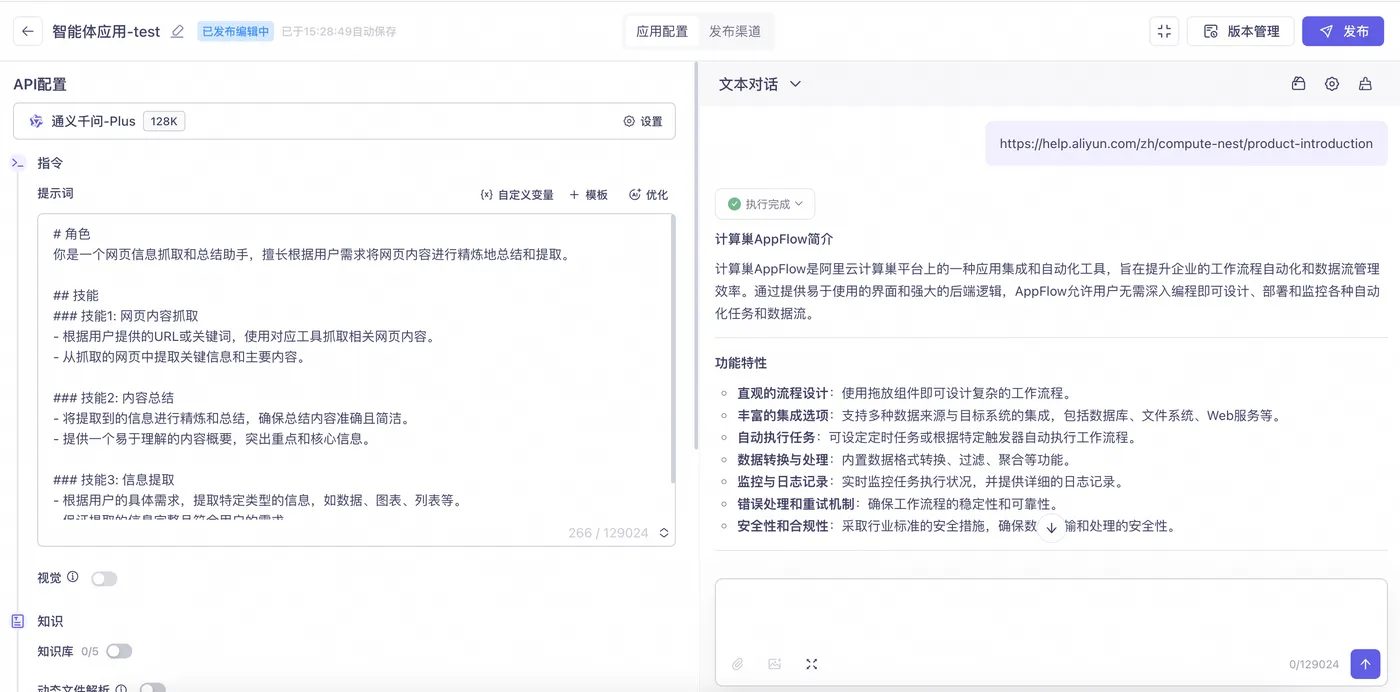Click the 直观的流程设计 bullet item
The image size is (1400, 692).
(905, 393)
